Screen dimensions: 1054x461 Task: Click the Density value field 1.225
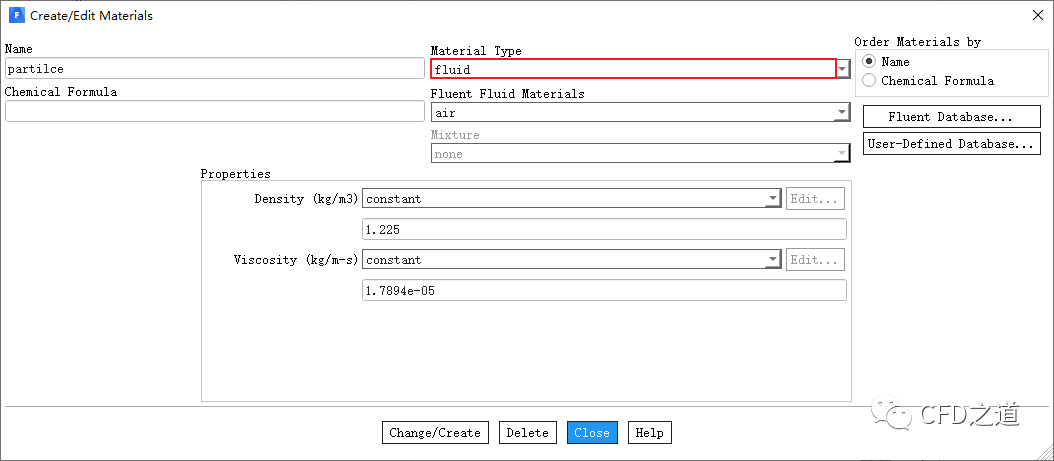pos(604,229)
